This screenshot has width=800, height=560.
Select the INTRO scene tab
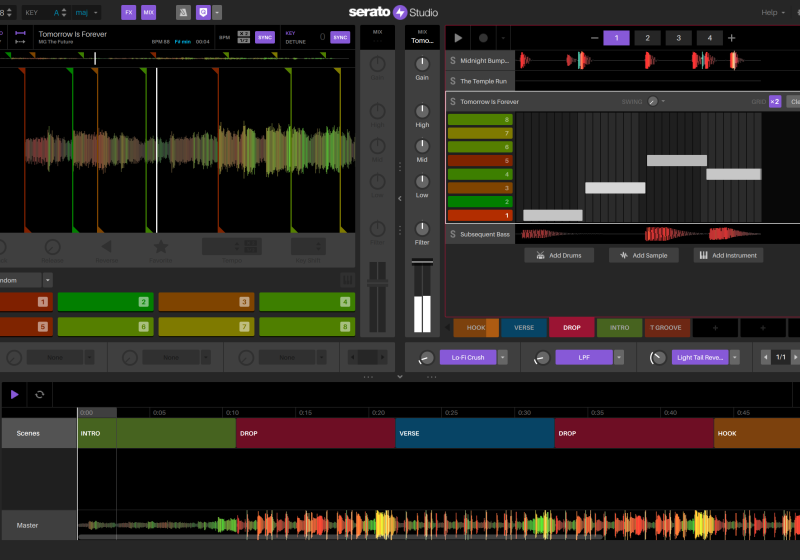click(619, 327)
